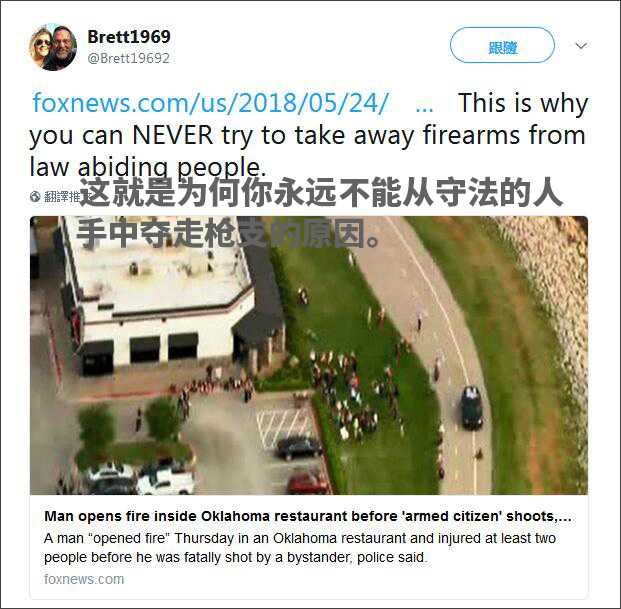Image resolution: width=621 pixels, height=609 pixels.
Task: Click the red car in the parking lot photo
Action: (306, 483)
